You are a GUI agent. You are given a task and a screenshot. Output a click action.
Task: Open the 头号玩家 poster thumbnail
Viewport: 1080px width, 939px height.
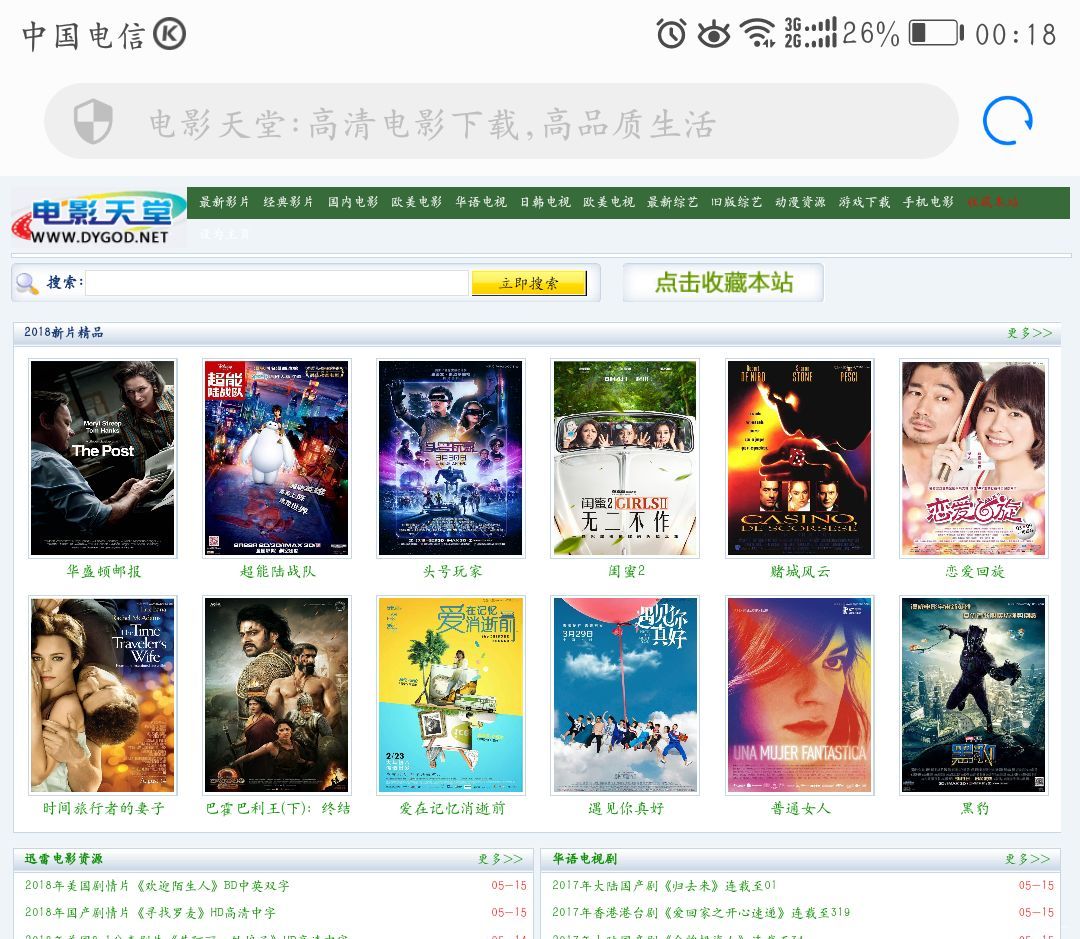tap(450, 458)
